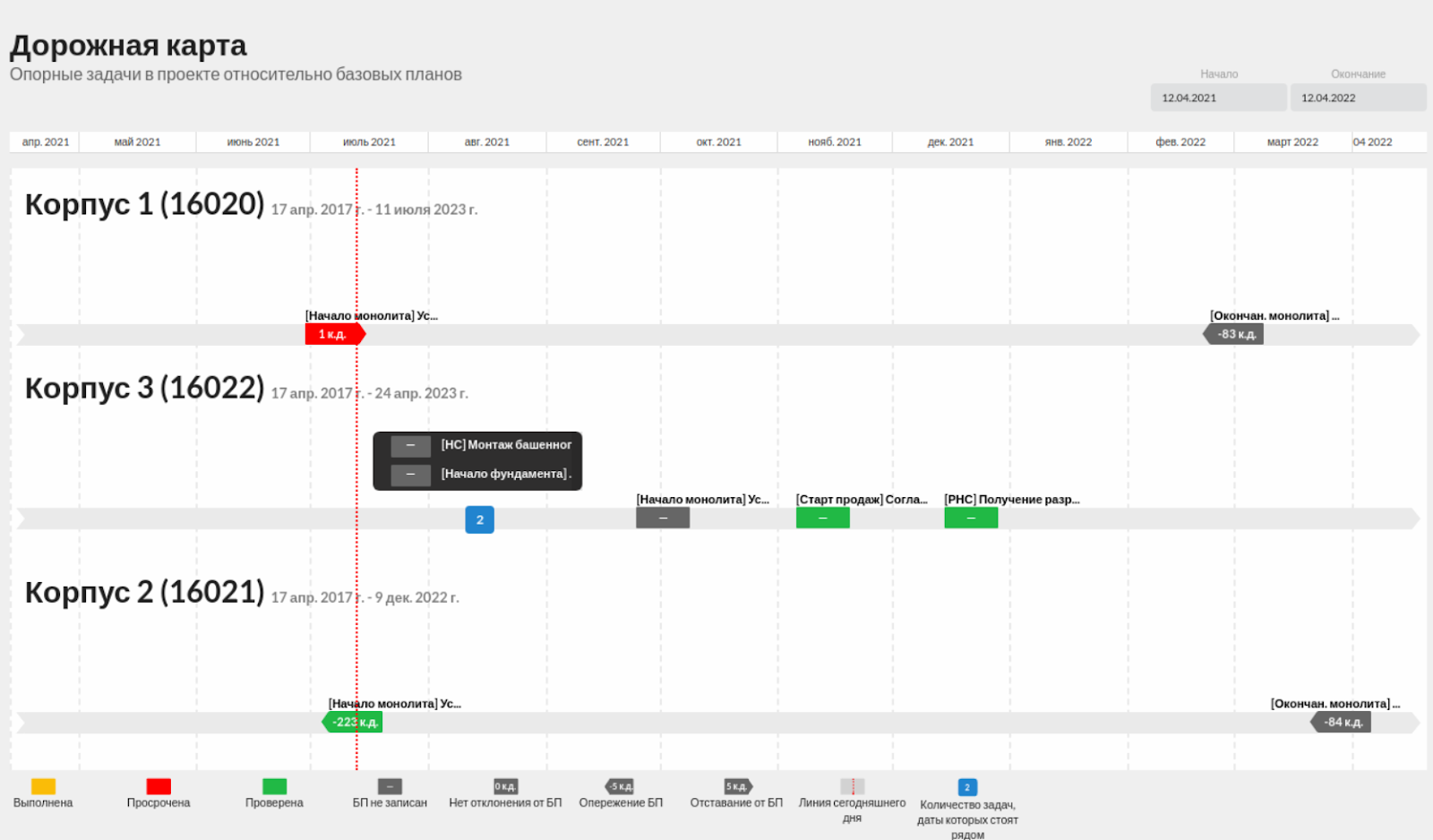
Task: Click the Корпус 3 (16022) heading
Action: pos(144,388)
